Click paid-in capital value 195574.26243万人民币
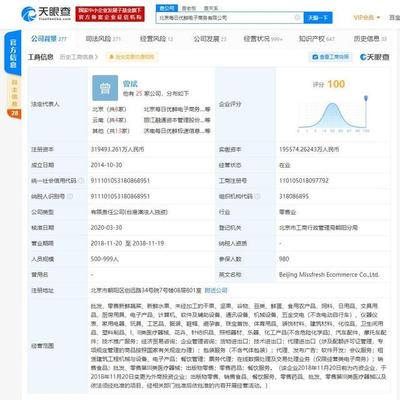The image size is (400, 400). [309, 149]
